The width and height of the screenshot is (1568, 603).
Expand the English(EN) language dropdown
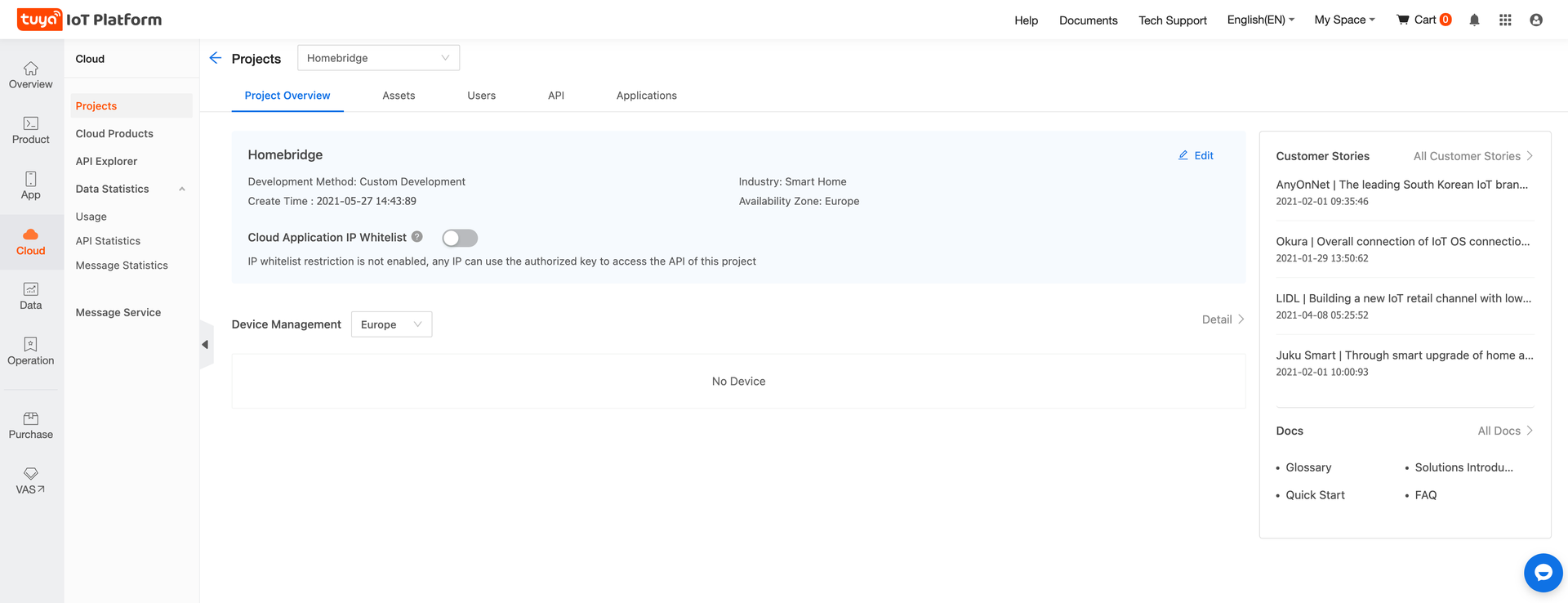point(1260,20)
